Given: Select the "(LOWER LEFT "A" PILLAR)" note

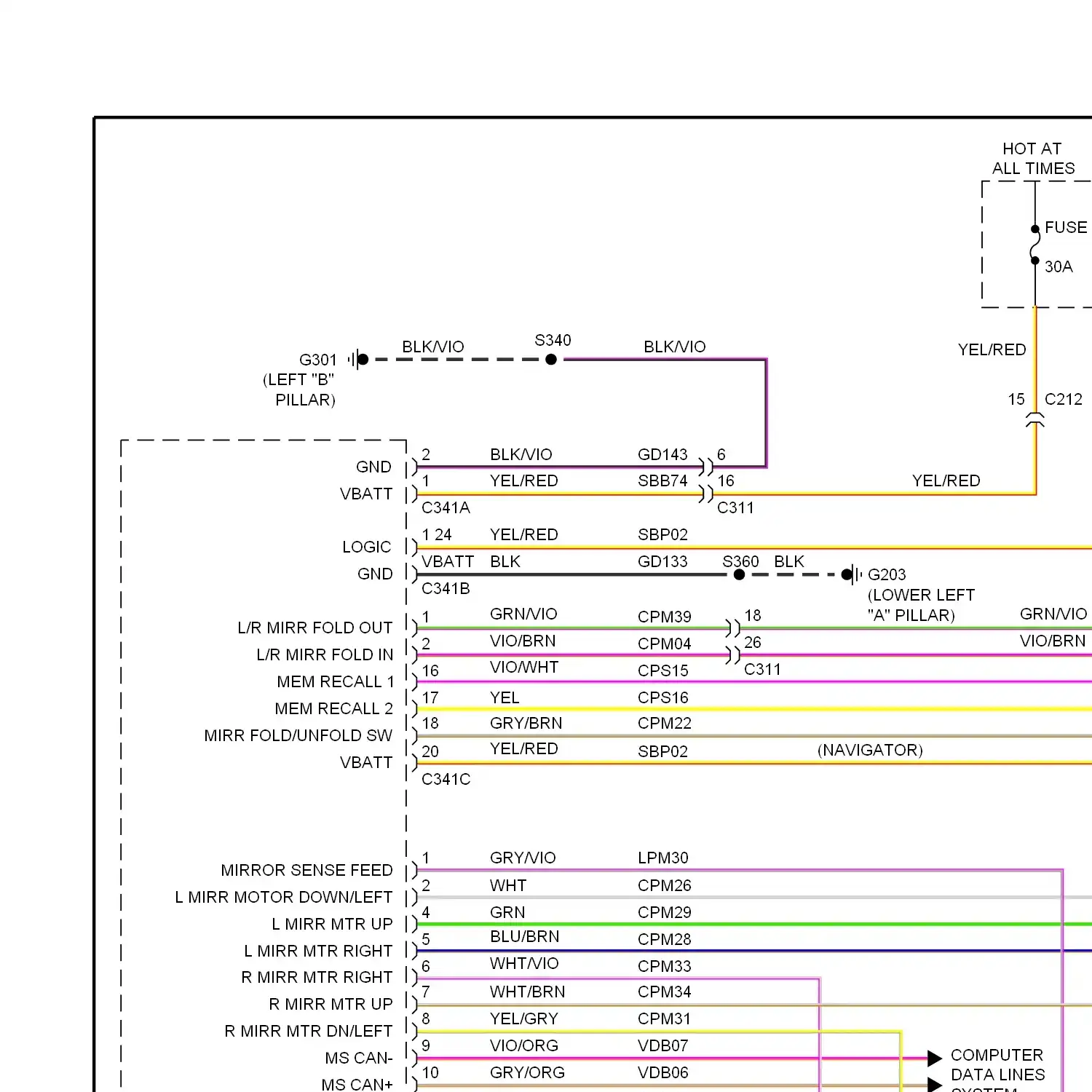Looking at the screenshot, I should pos(921,605).
